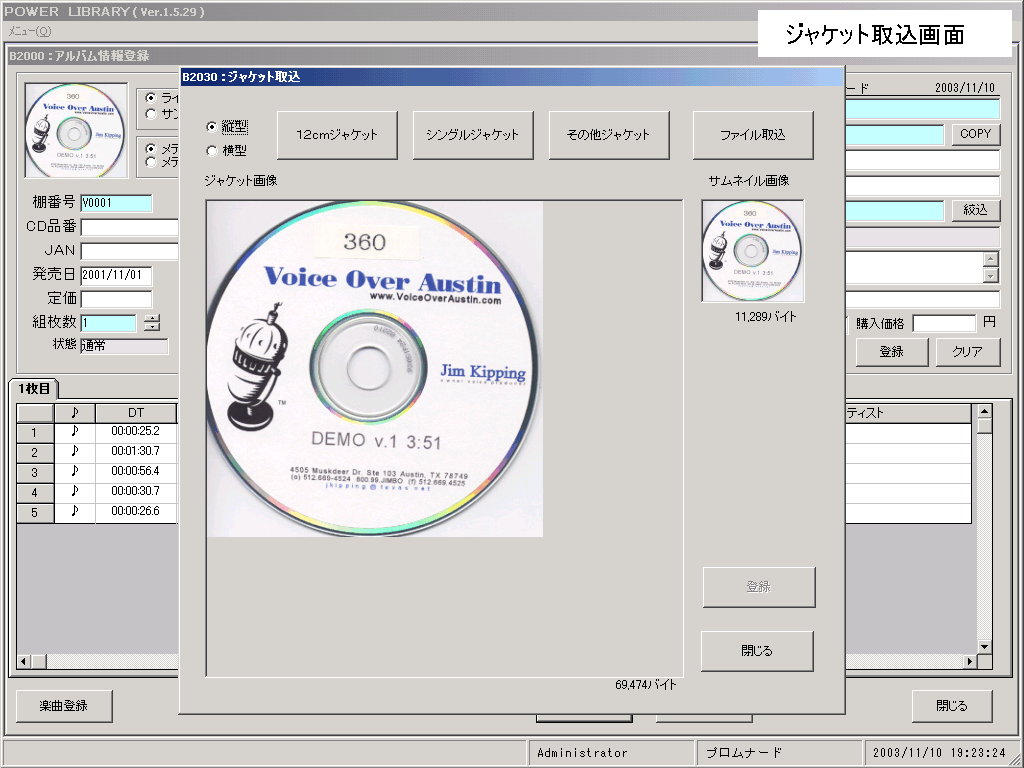Click the JAN input field
Image resolution: width=1024 pixels, height=768 pixels.
click(129, 251)
